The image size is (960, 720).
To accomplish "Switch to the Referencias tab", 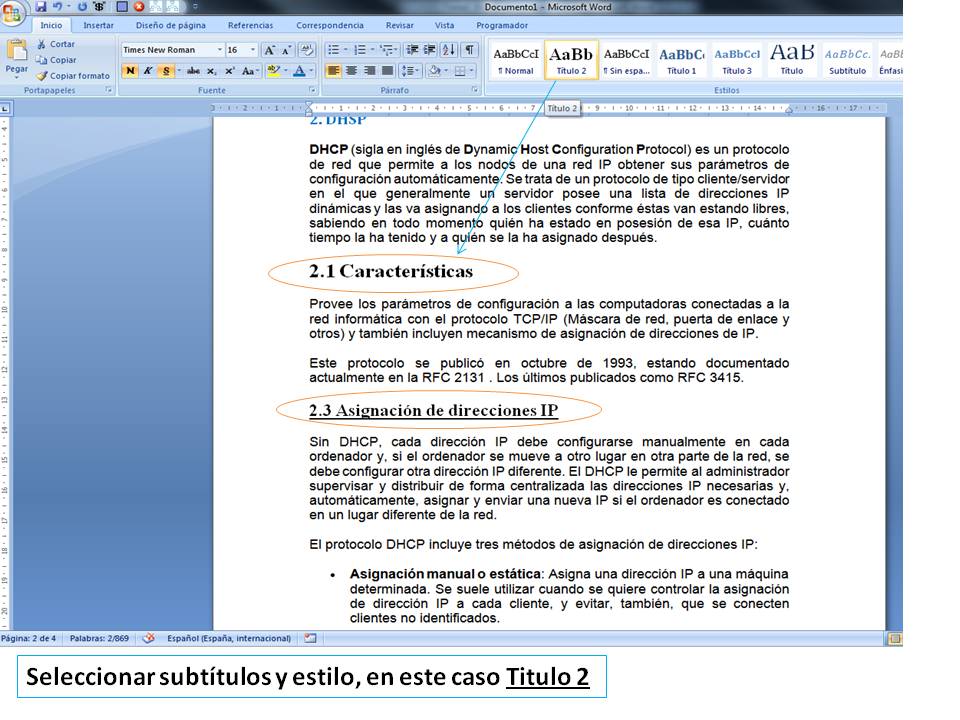I will click(x=250, y=25).
